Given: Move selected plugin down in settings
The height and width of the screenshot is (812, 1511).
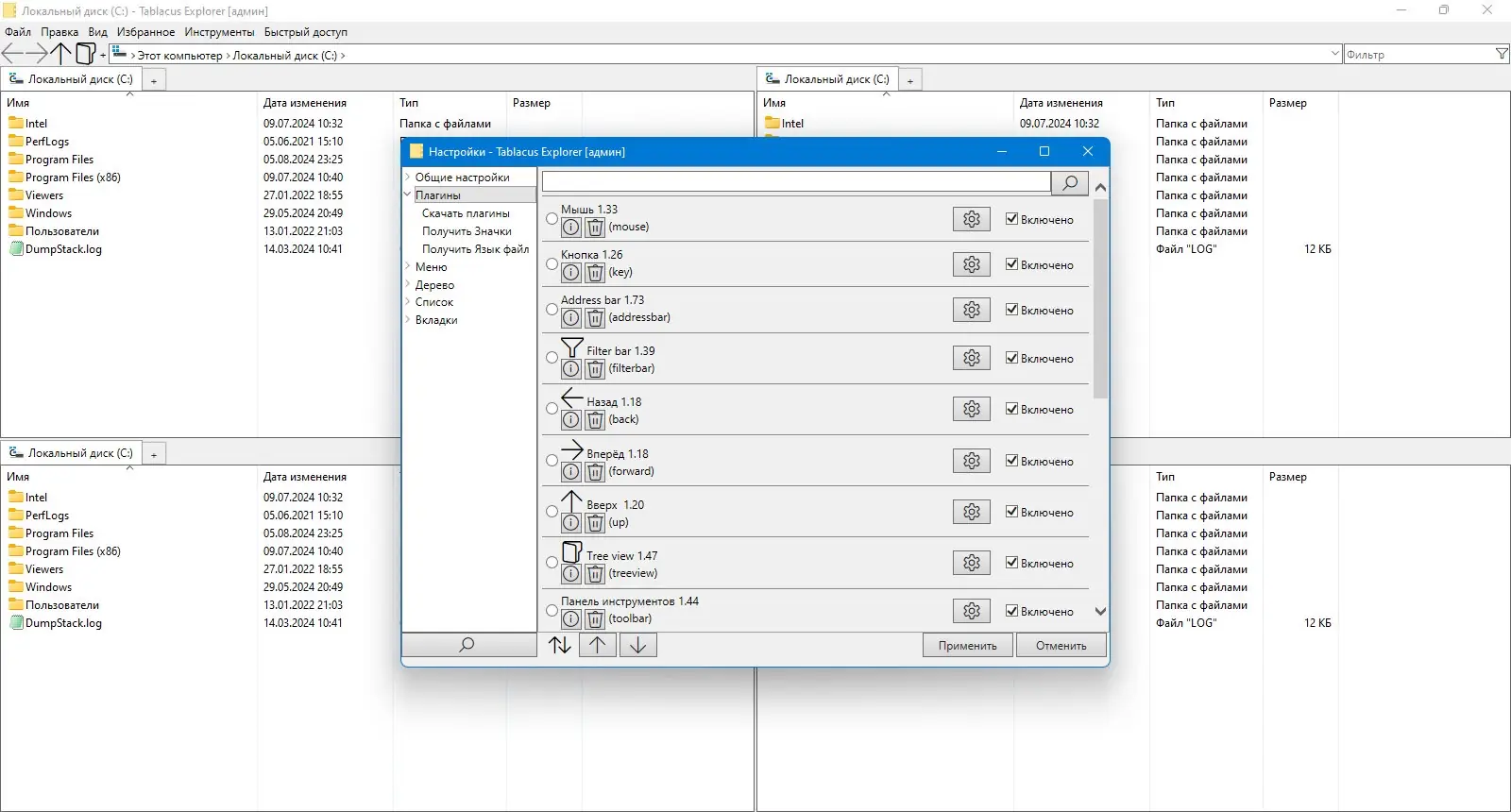Looking at the screenshot, I should [638, 645].
